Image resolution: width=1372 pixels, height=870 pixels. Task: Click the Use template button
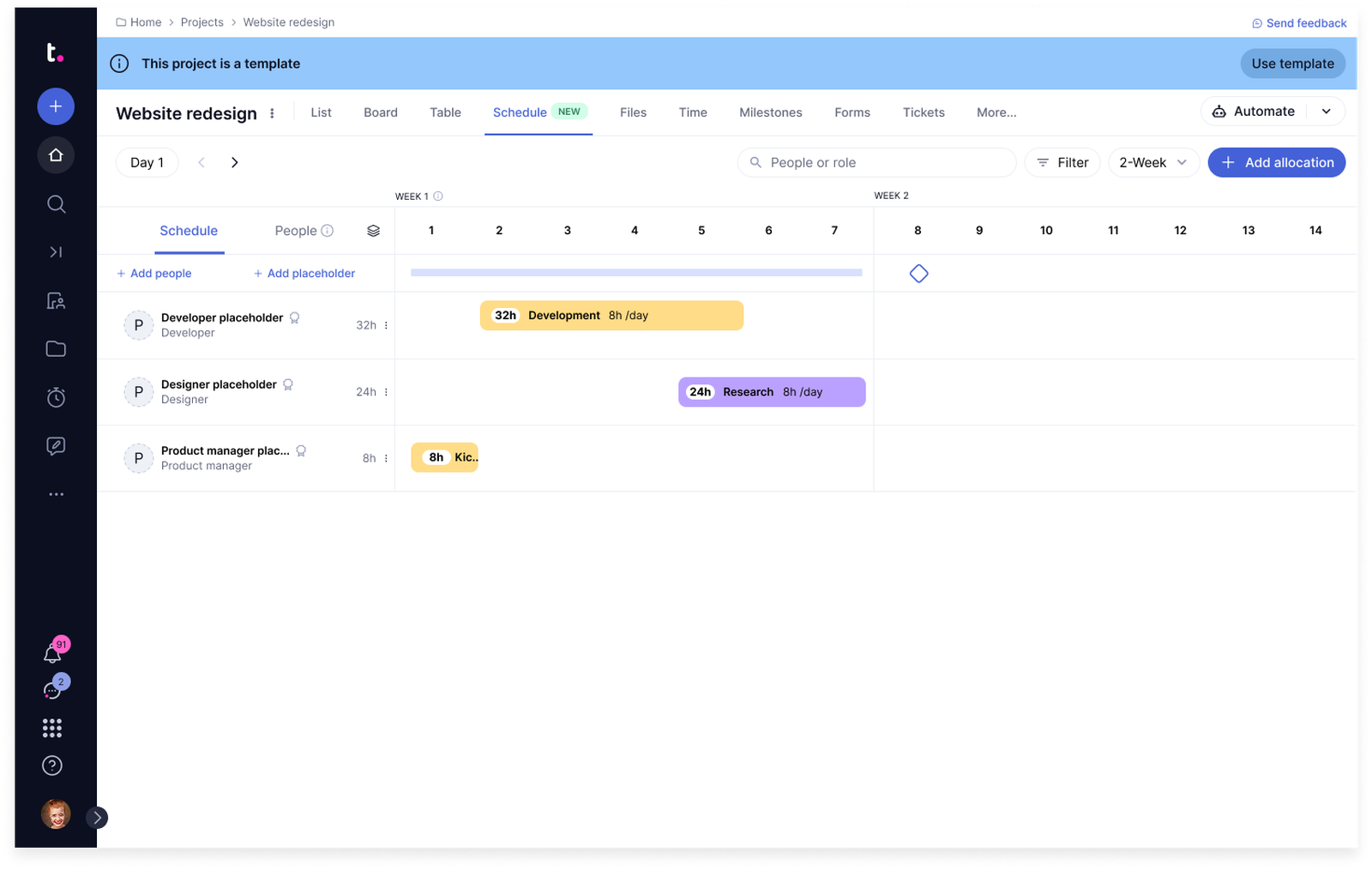tap(1292, 63)
